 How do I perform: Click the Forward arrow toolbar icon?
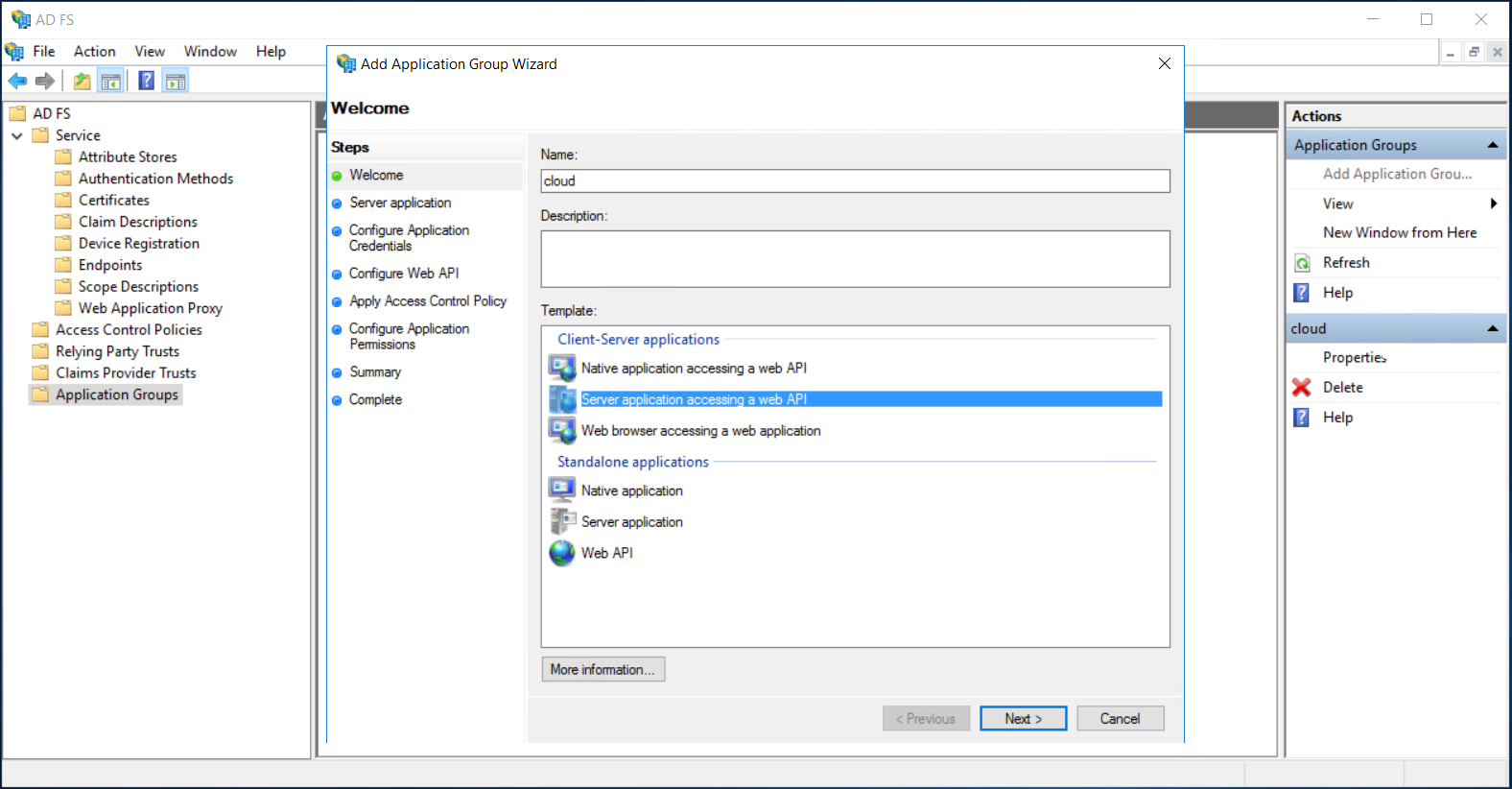click(x=45, y=82)
